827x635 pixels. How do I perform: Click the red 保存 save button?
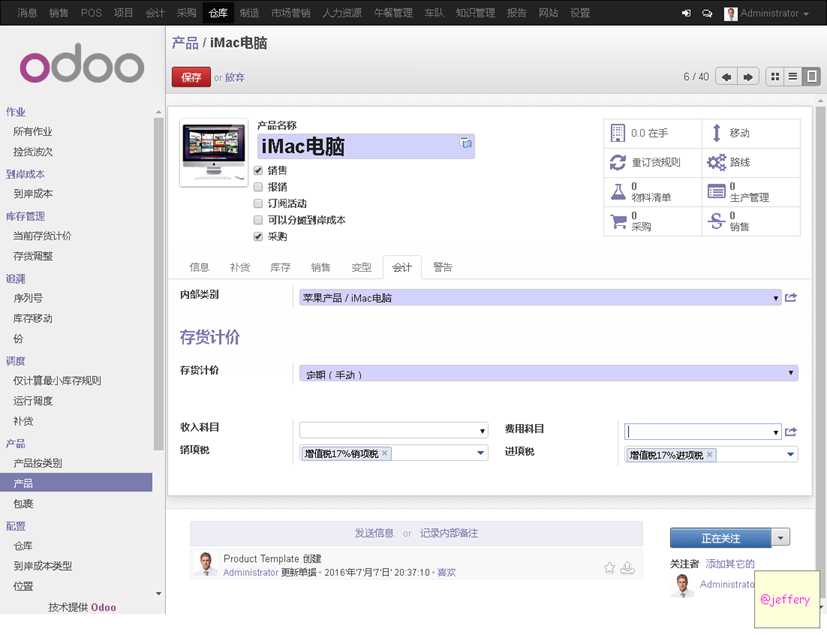click(x=191, y=78)
